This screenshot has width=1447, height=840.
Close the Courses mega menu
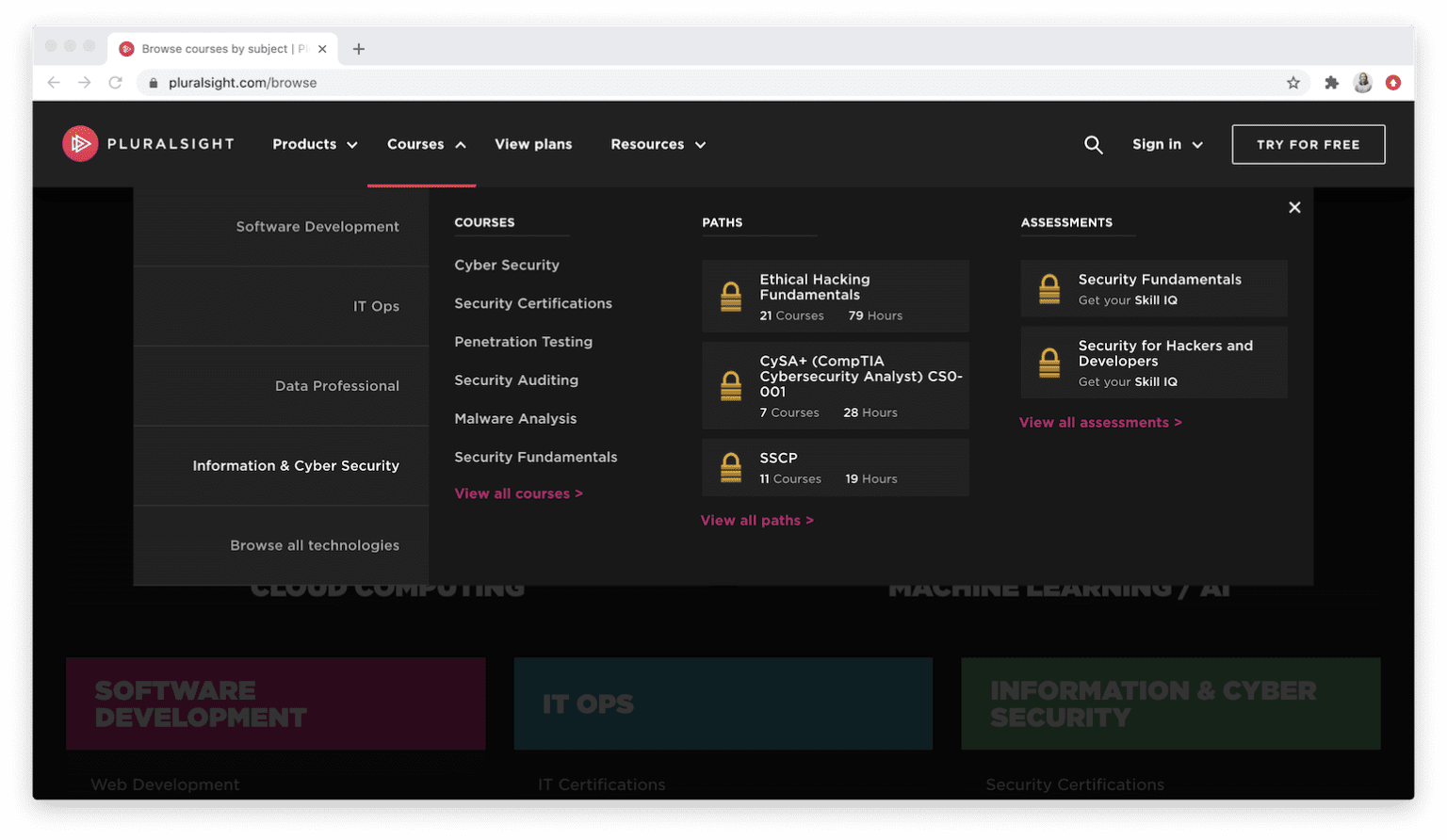(1294, 206)
